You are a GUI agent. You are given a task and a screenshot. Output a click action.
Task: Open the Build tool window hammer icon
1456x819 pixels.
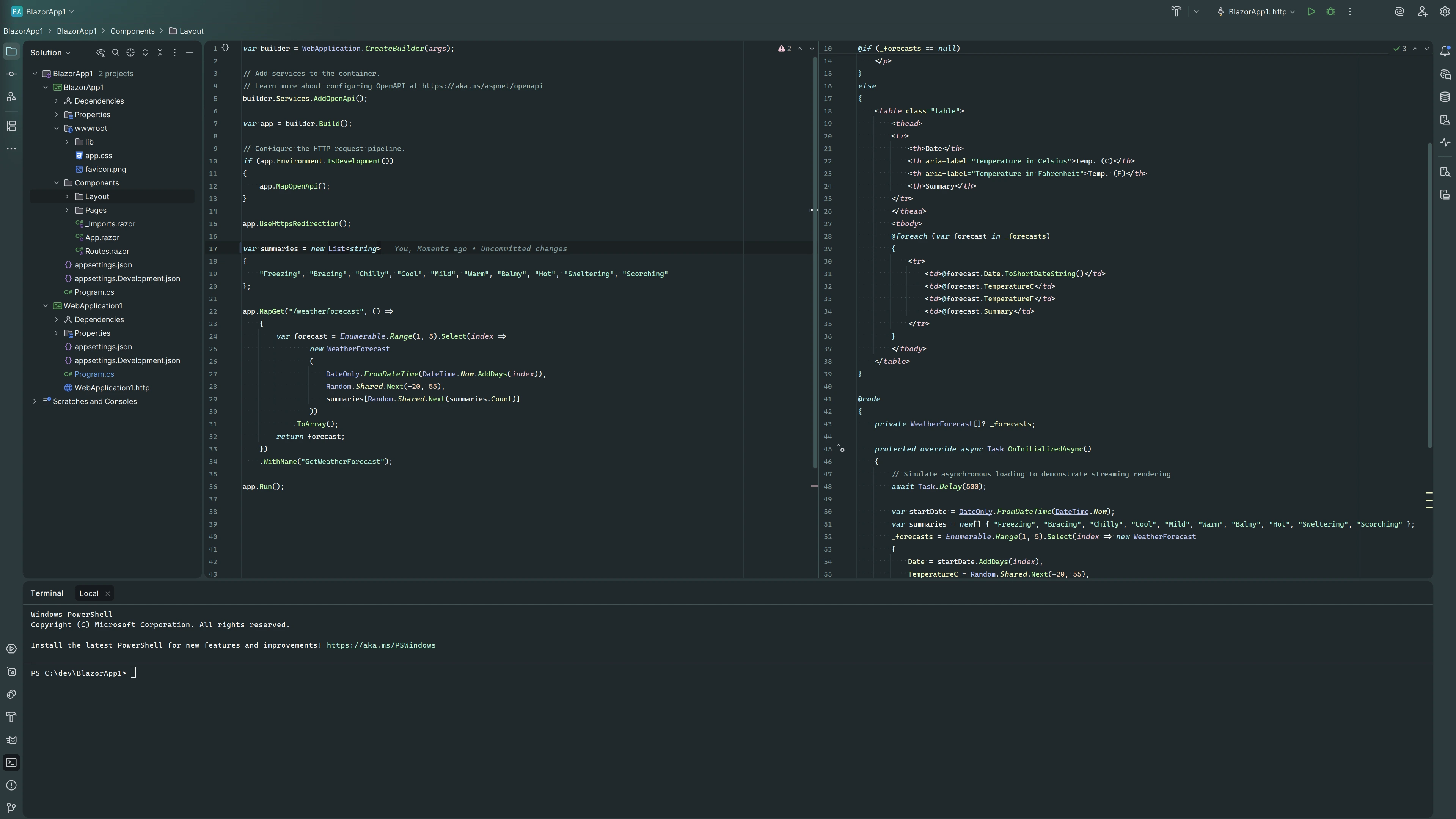[x=11, y=717]
